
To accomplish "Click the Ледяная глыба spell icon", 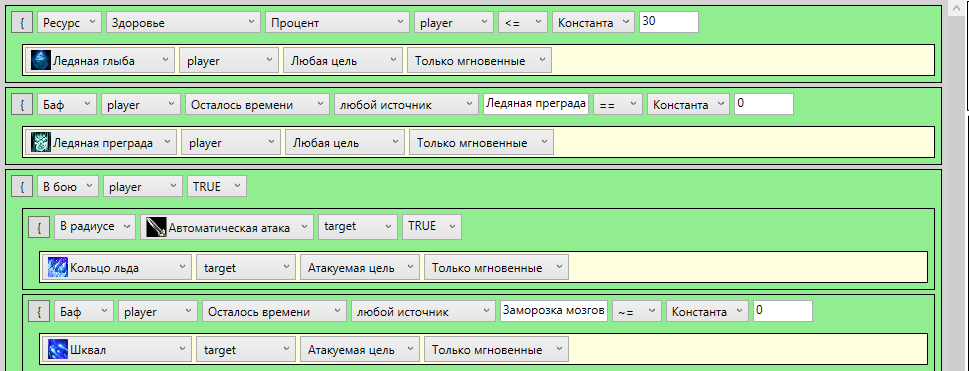I will click(x=42, y=61).
